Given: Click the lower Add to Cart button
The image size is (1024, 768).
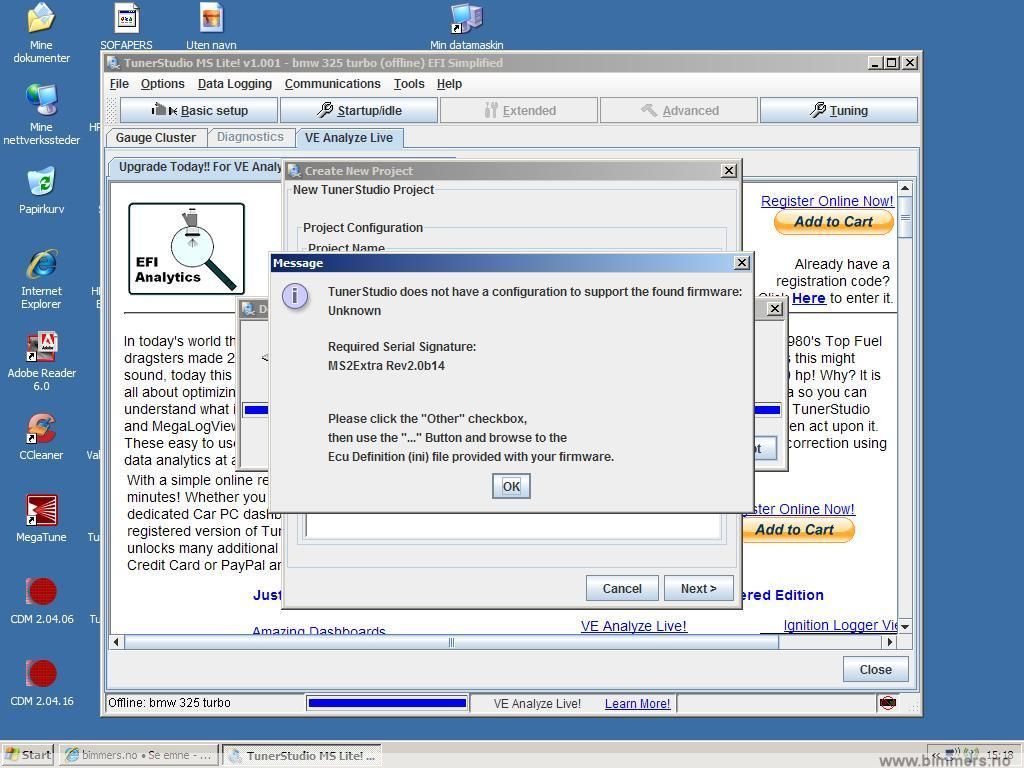Looking at the screenshot, I should click(798, 530).
